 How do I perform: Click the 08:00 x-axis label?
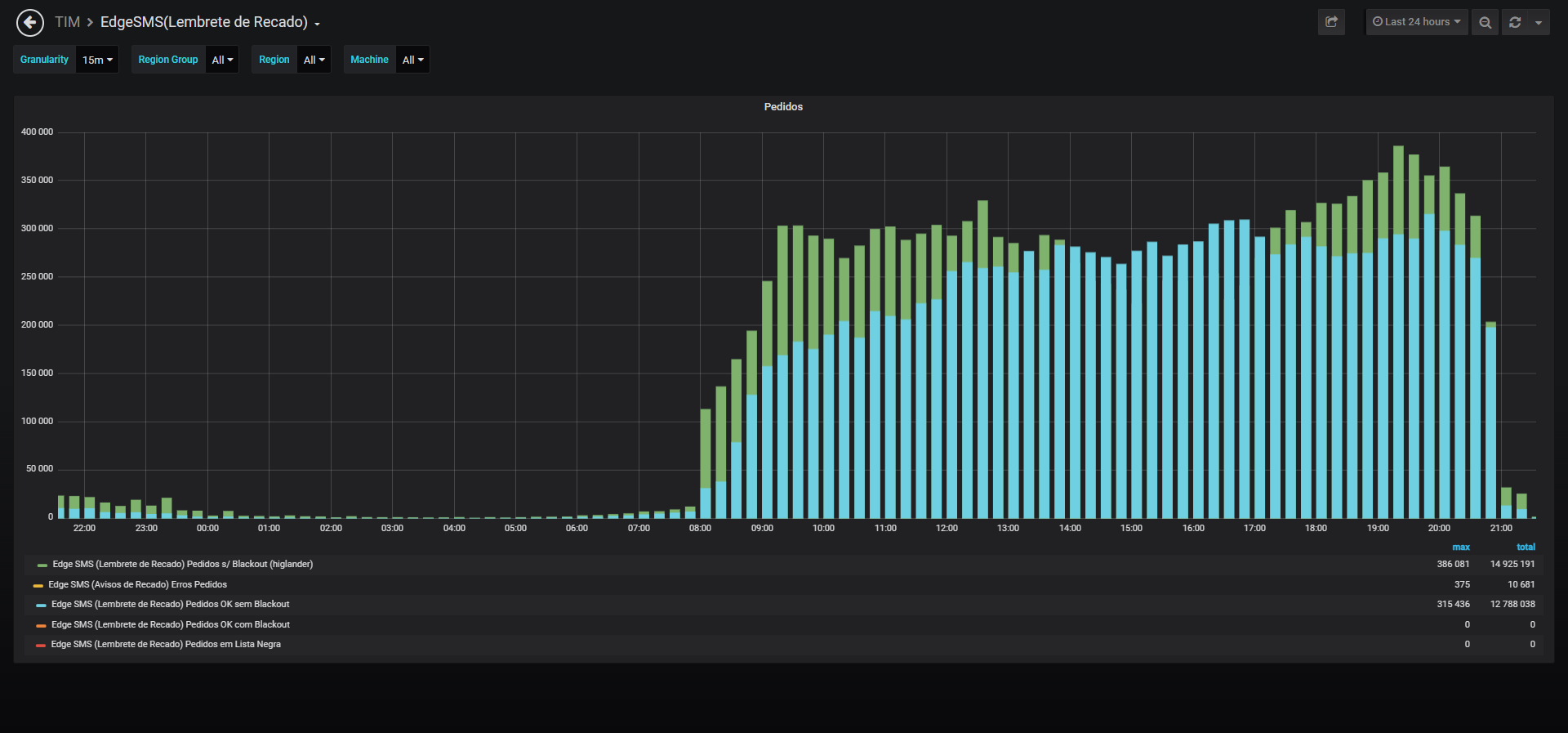700,528
